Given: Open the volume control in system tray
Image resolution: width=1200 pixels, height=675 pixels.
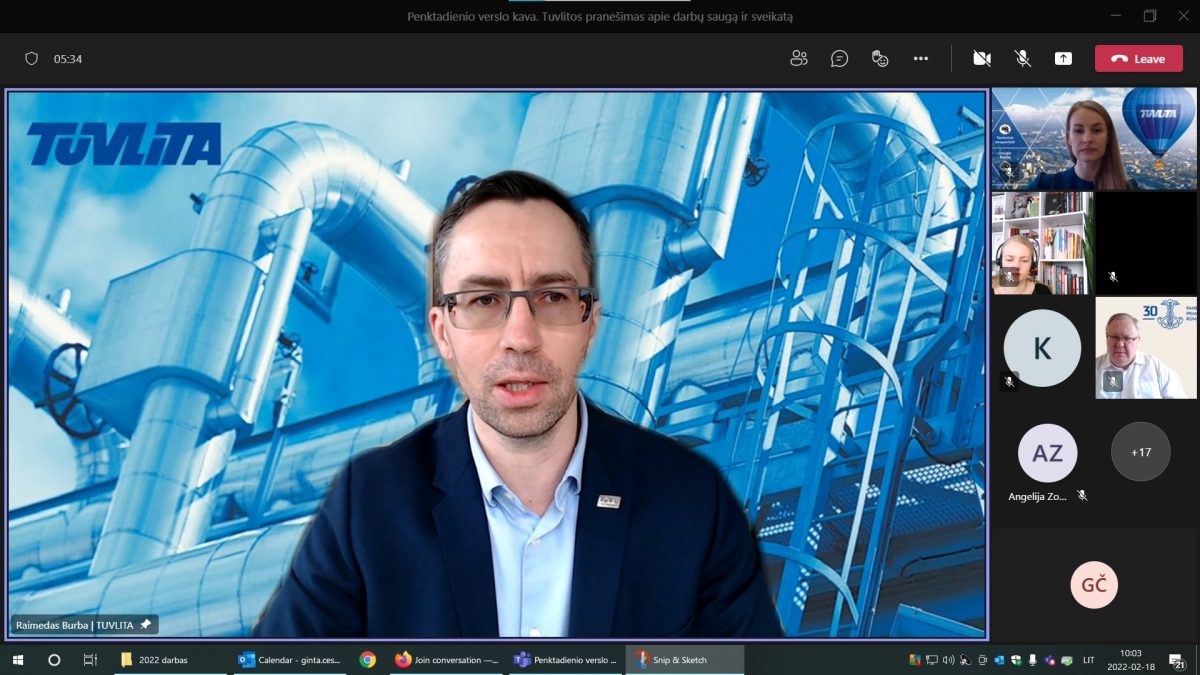Looking at the screenshot, I should tap(948, 660).
